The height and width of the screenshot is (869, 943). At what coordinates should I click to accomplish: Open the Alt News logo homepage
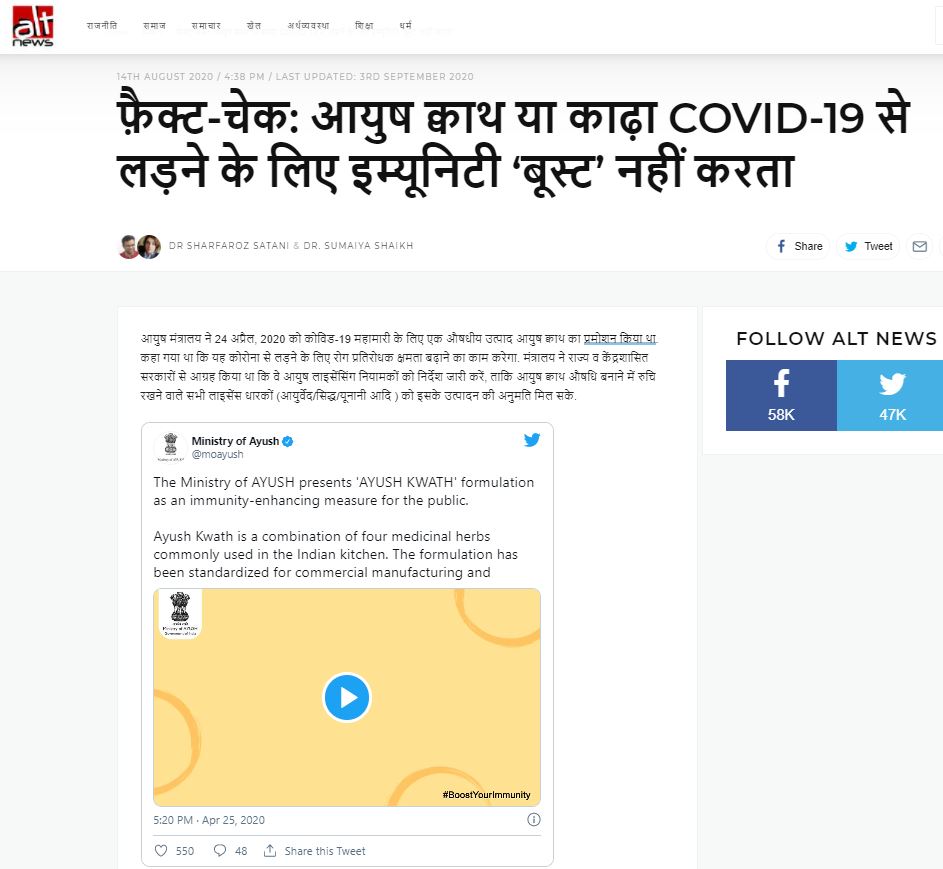tap(33, 26)
